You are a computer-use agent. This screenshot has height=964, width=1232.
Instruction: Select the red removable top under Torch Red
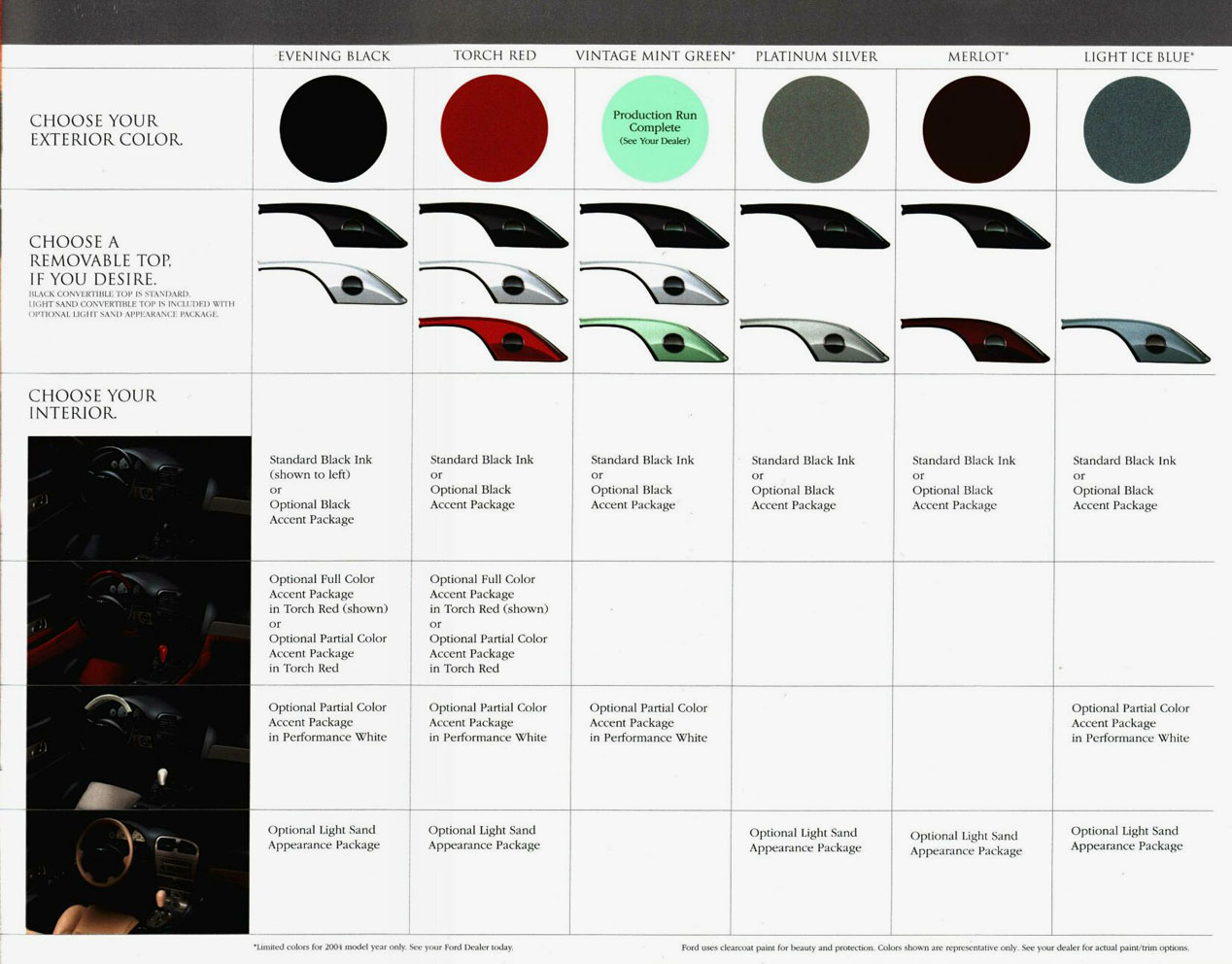tap(494, 338)
